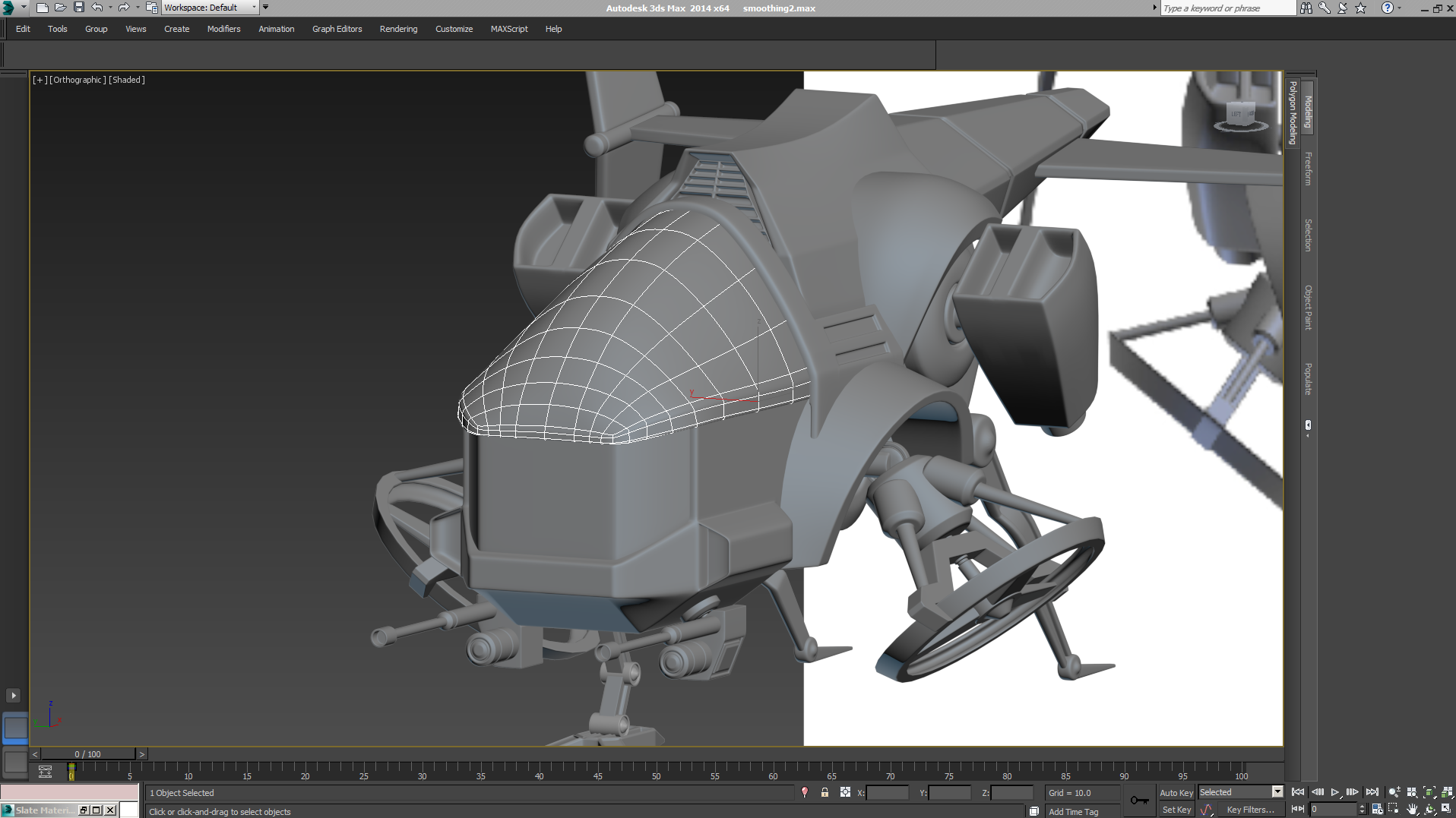
Task: Open the Edit menu
Action: pos(23,29)
